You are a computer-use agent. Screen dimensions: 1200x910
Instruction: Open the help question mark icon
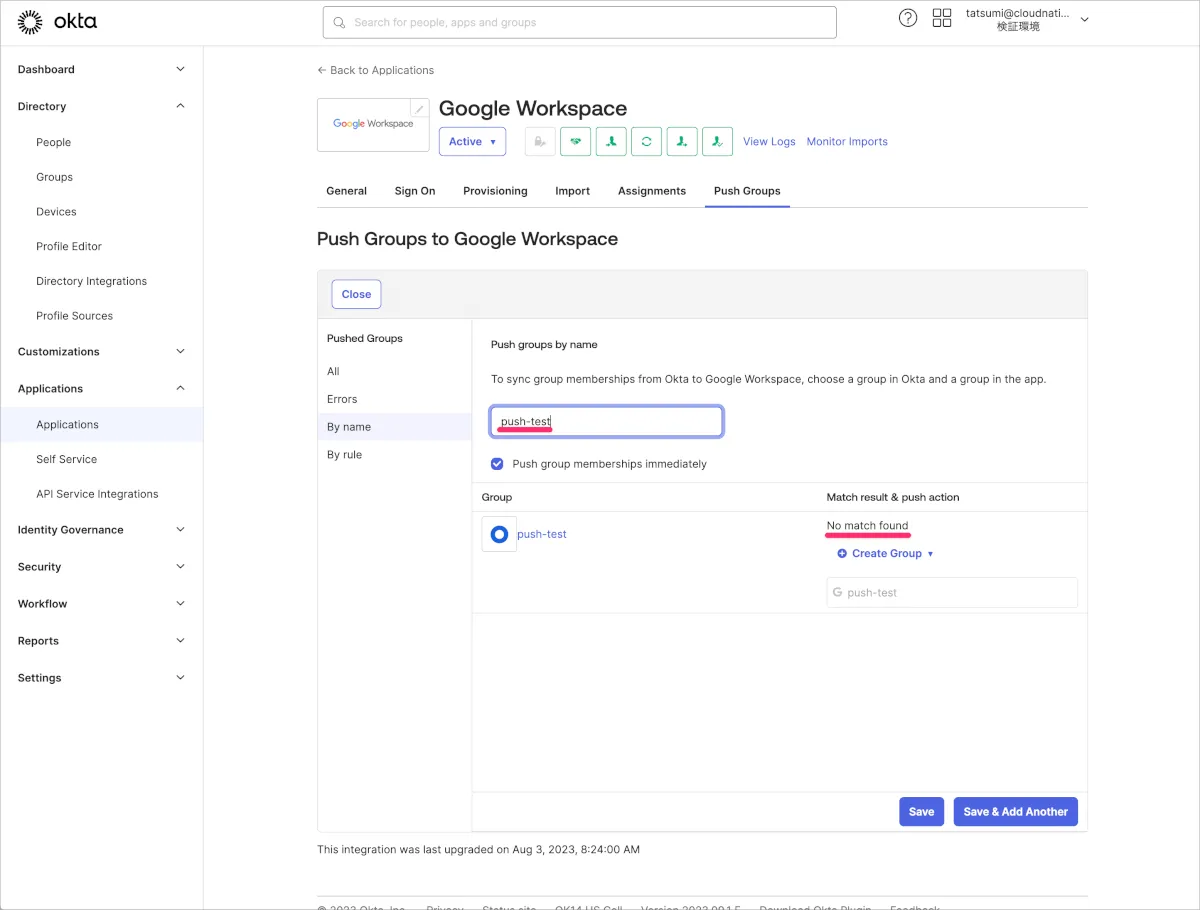tap(908, 18)
